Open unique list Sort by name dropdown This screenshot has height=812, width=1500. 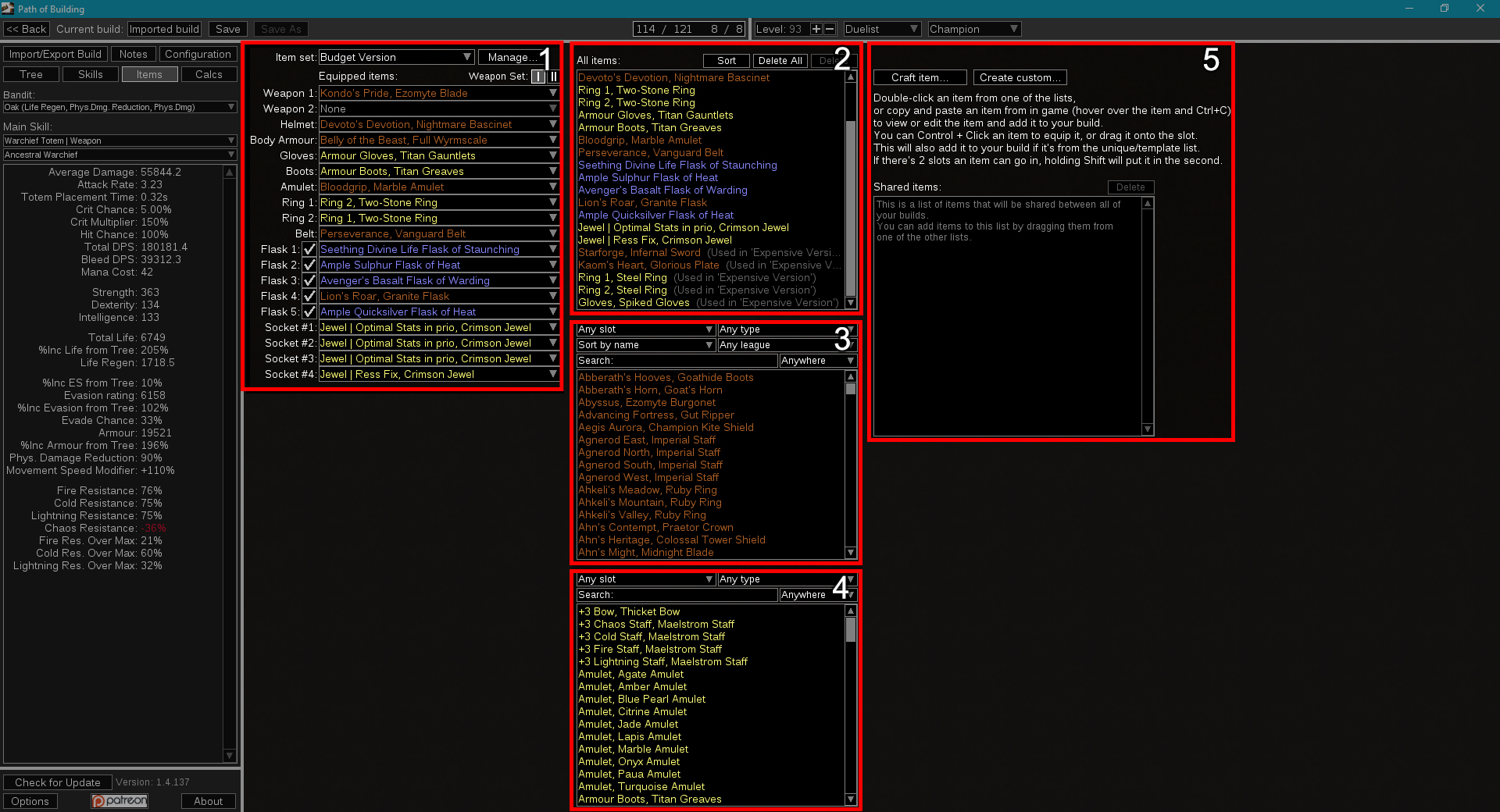click(x=645, y=345)
